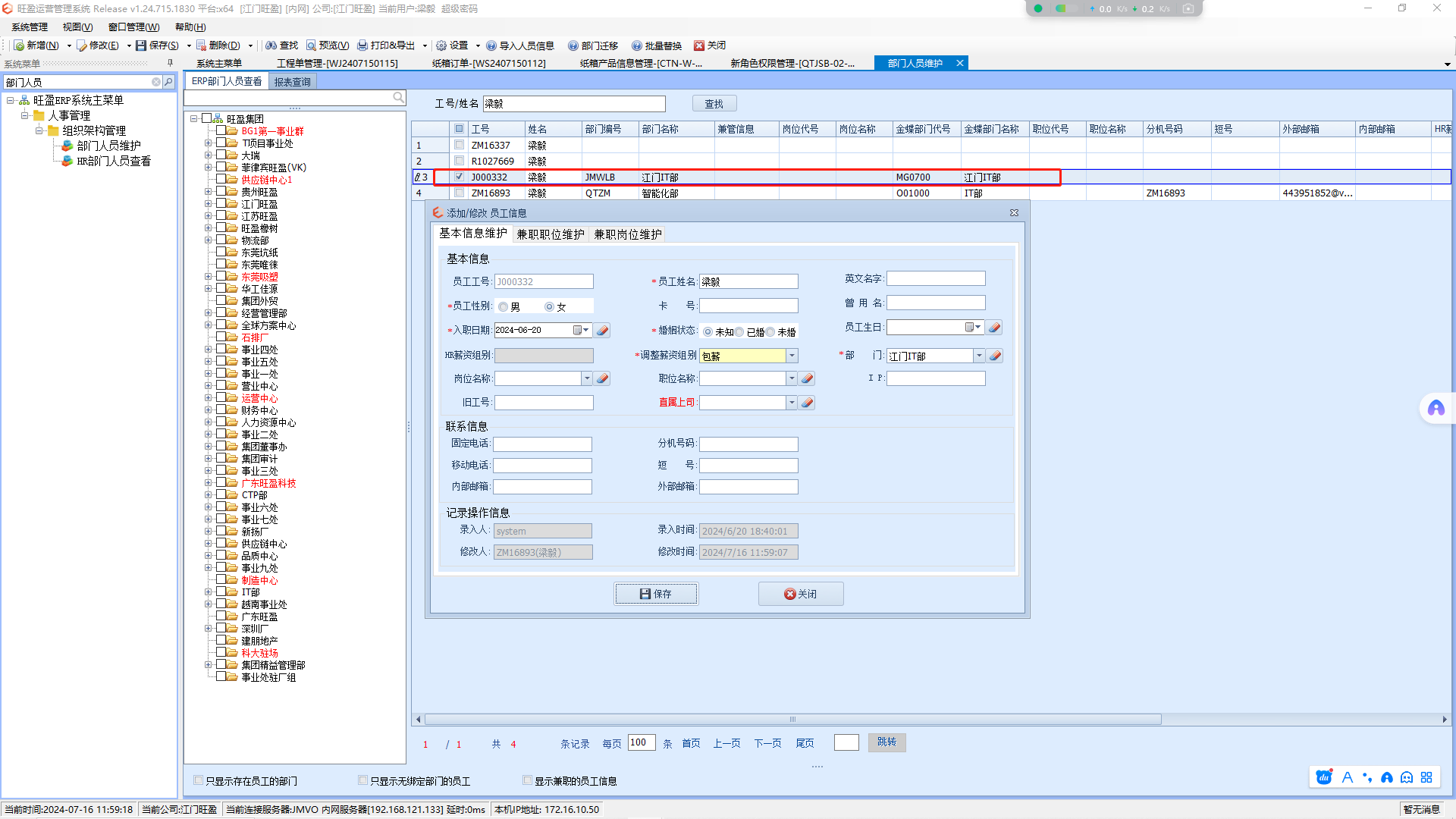This screenshot has width=1456, height=819.
Task: Enable 只显示存在员工的部门 checkbox
Action: pos(199,780)
